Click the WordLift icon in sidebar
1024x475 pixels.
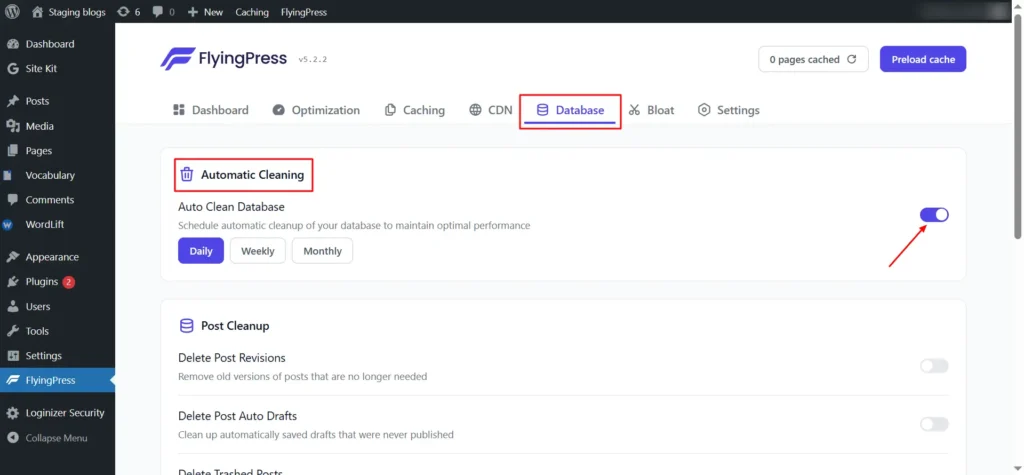coord(12,225)
